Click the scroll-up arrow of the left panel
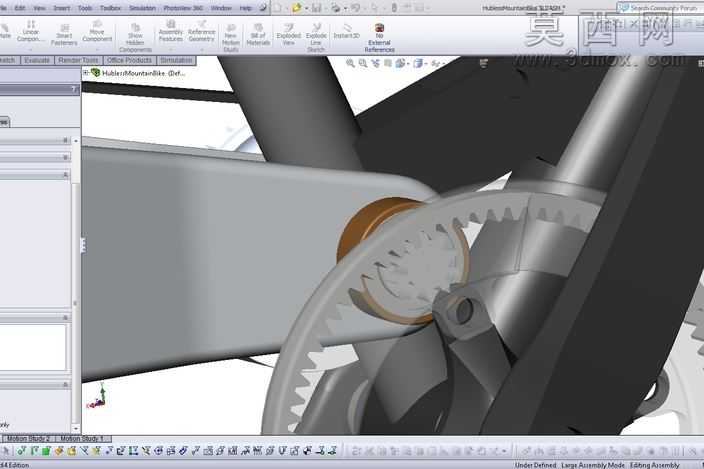 tap(75, 140)
